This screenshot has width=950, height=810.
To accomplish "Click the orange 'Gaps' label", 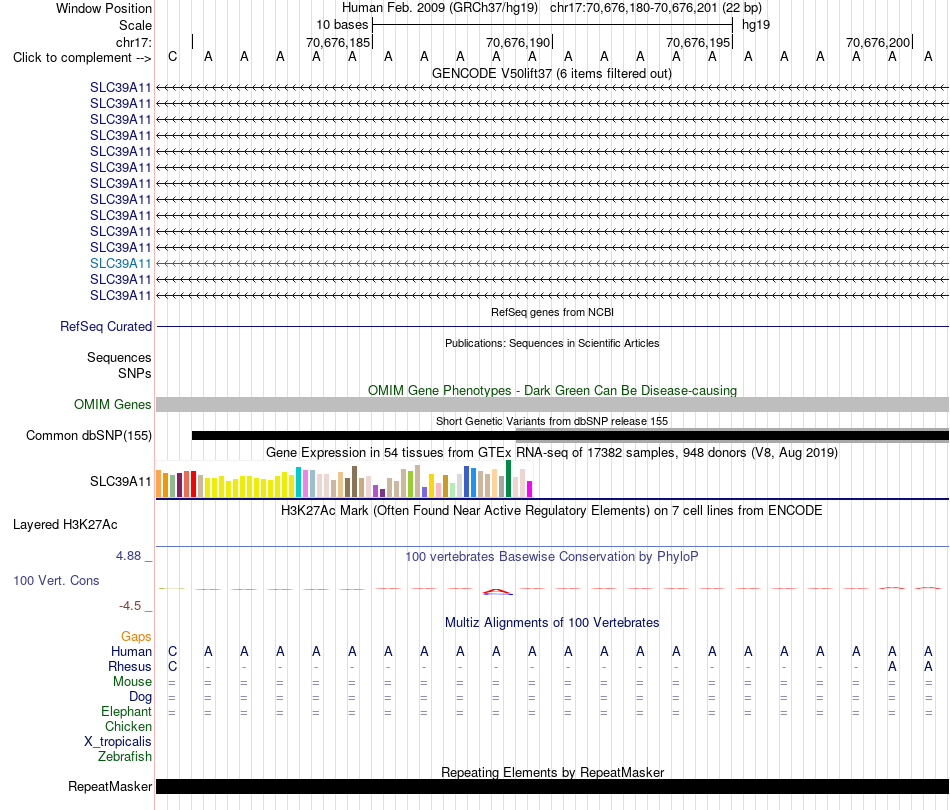I will (136, 636).
